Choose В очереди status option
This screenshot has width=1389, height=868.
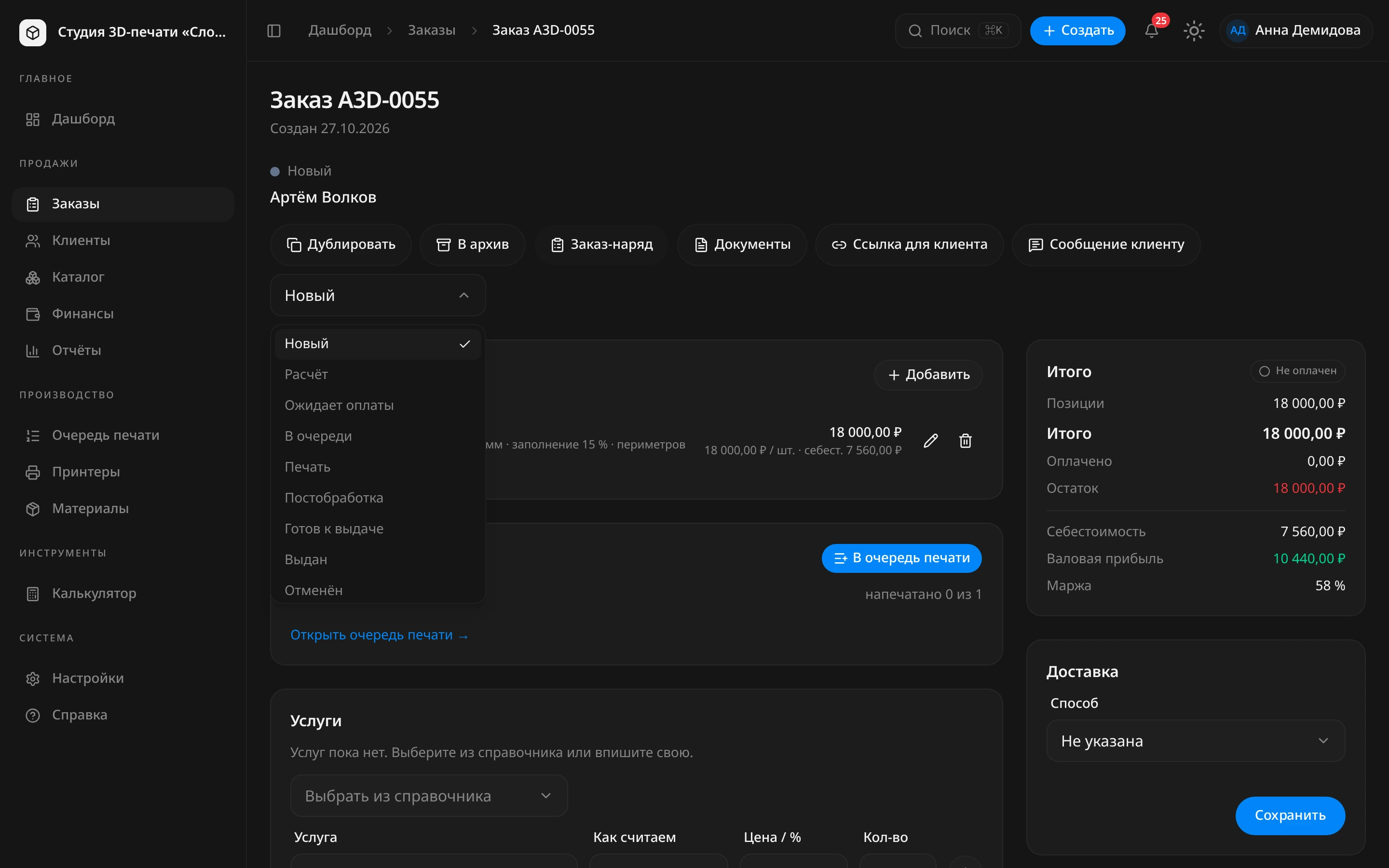pyautogui.click(x=378, y=436)
